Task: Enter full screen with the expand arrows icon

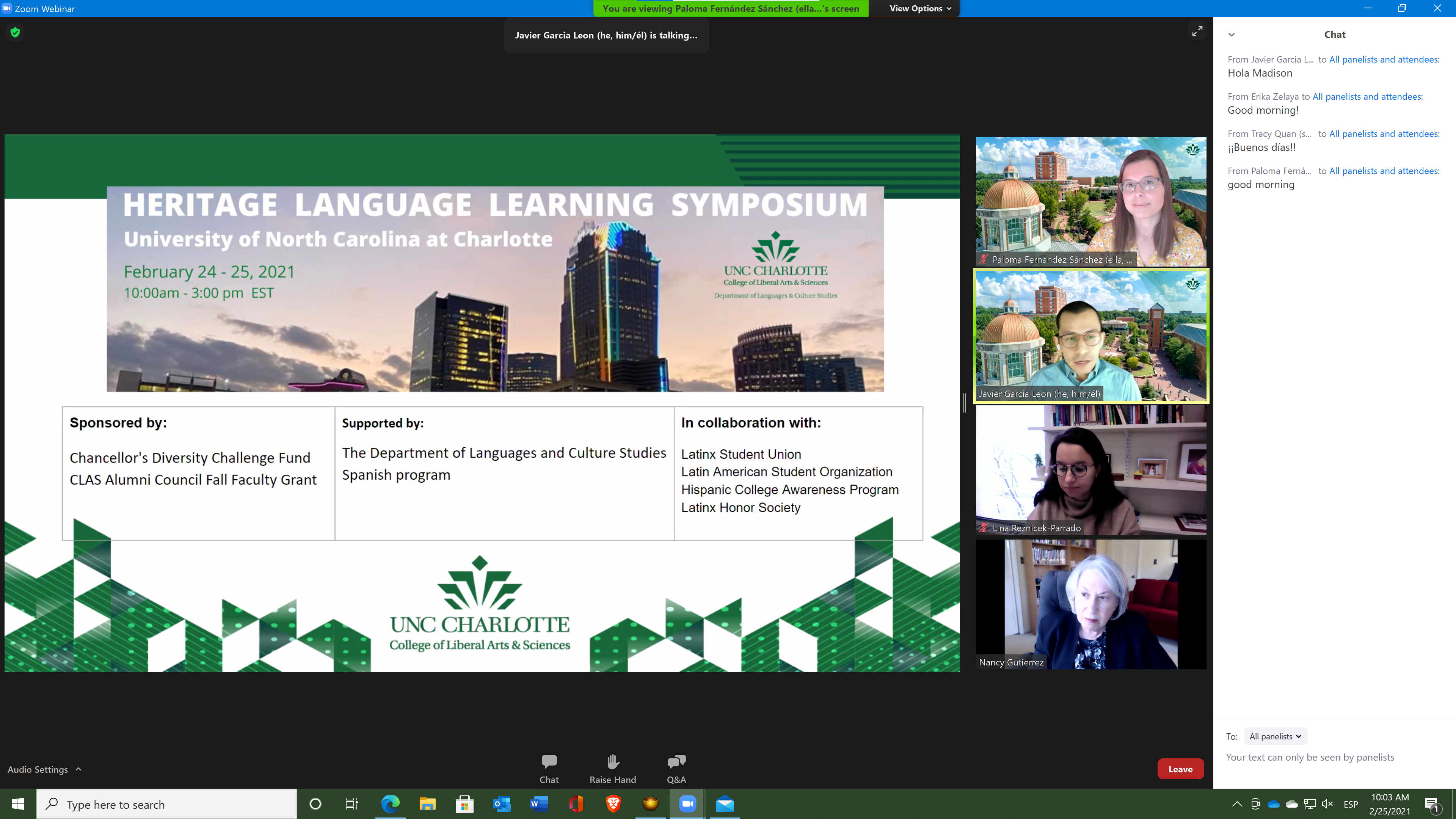Action: [x=1197, y=31]
